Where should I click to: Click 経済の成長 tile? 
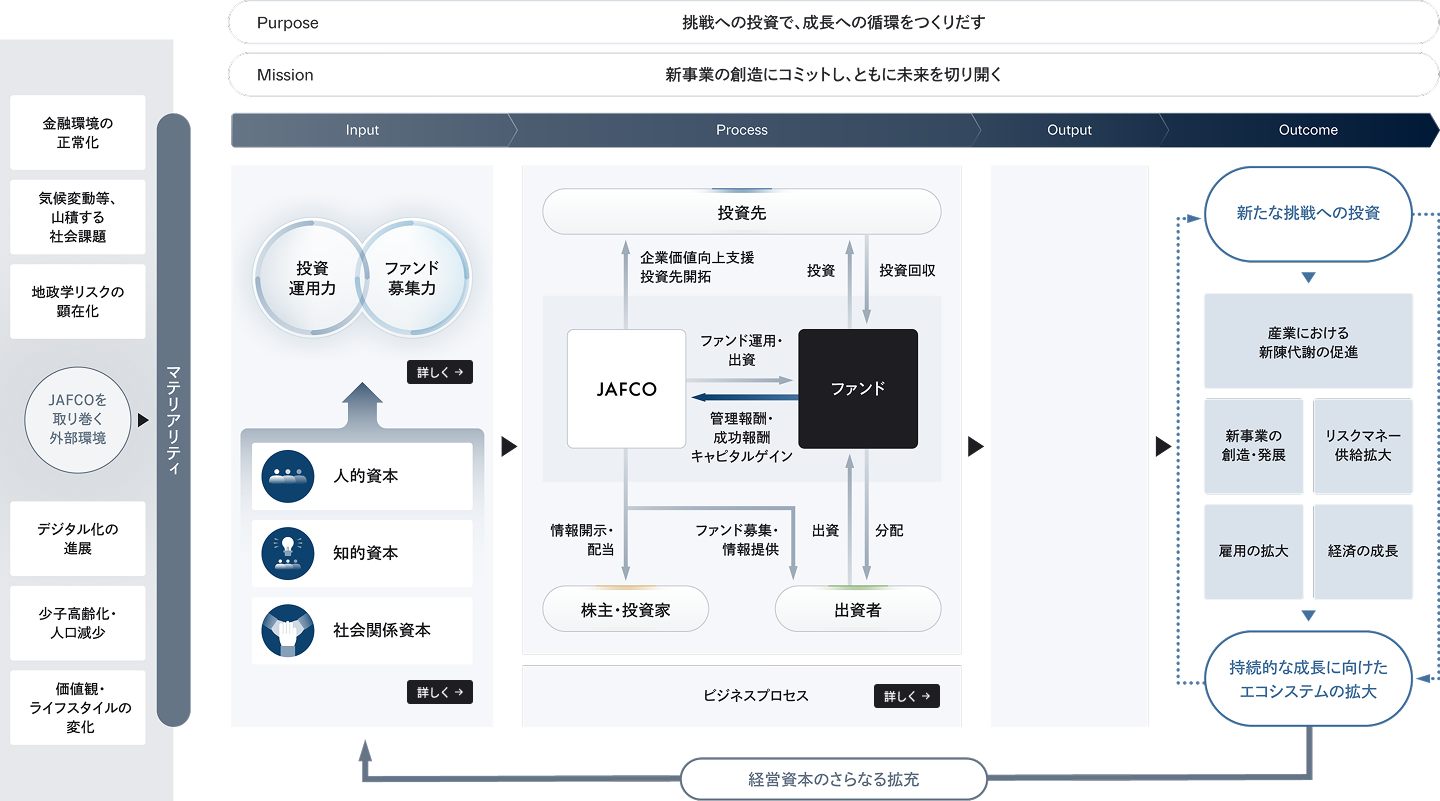click(1363, 551)
